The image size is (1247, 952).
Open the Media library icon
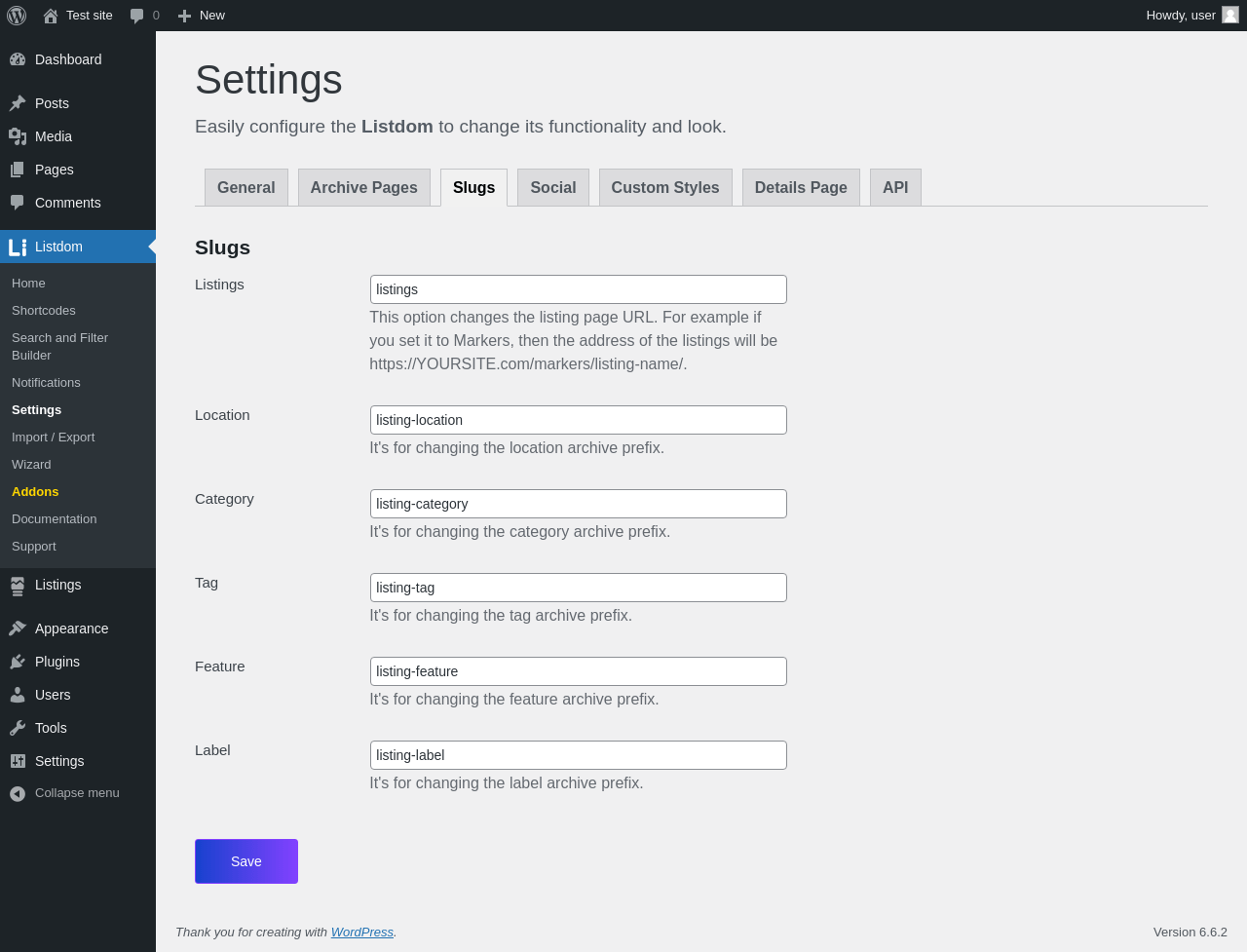point(18,136)
